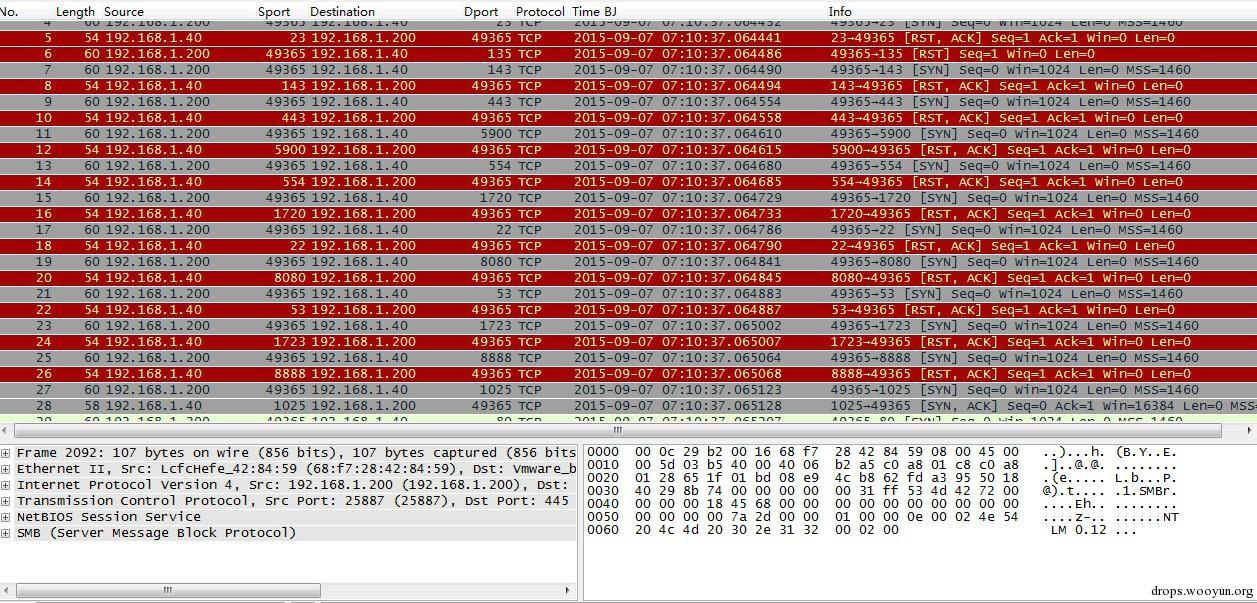Screen dimensions: 1257x603
Task: Sort packets by the No. column header
Action: point(10,12)
